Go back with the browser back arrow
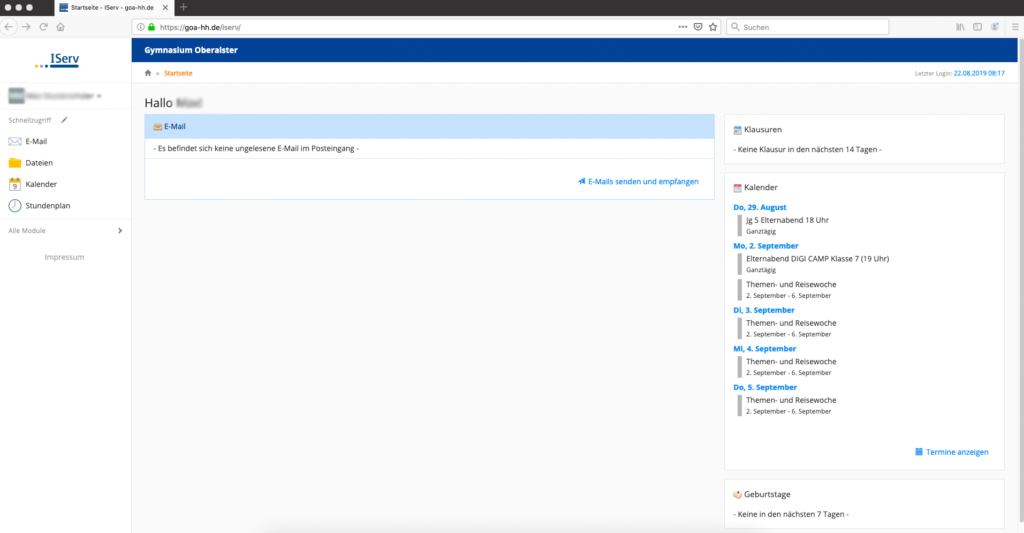Image resolution: width=1024 pixels, height=533 pixels. [x=8, y=27]
